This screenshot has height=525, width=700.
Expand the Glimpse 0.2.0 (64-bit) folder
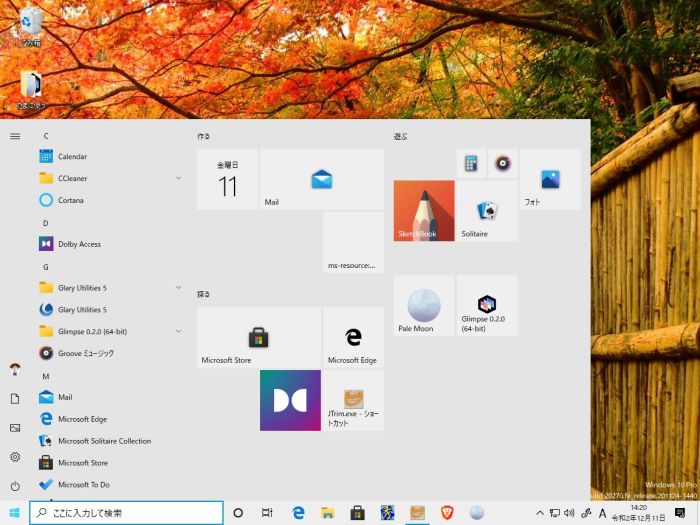pos(178,331)
